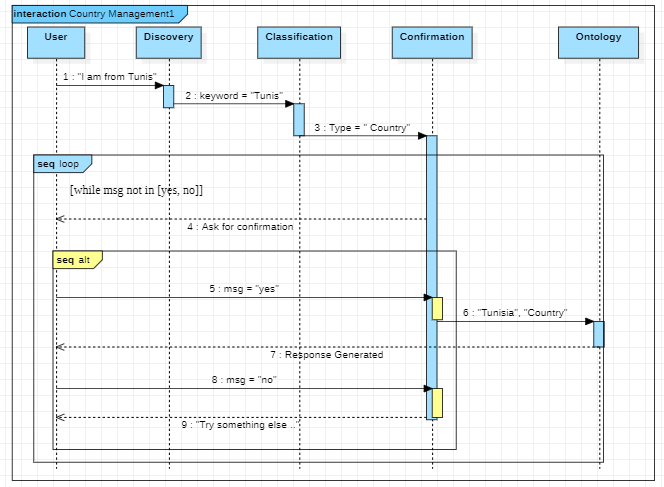Click the seq loop fragment label
The image size is (664, 487).
pos(62,164)
